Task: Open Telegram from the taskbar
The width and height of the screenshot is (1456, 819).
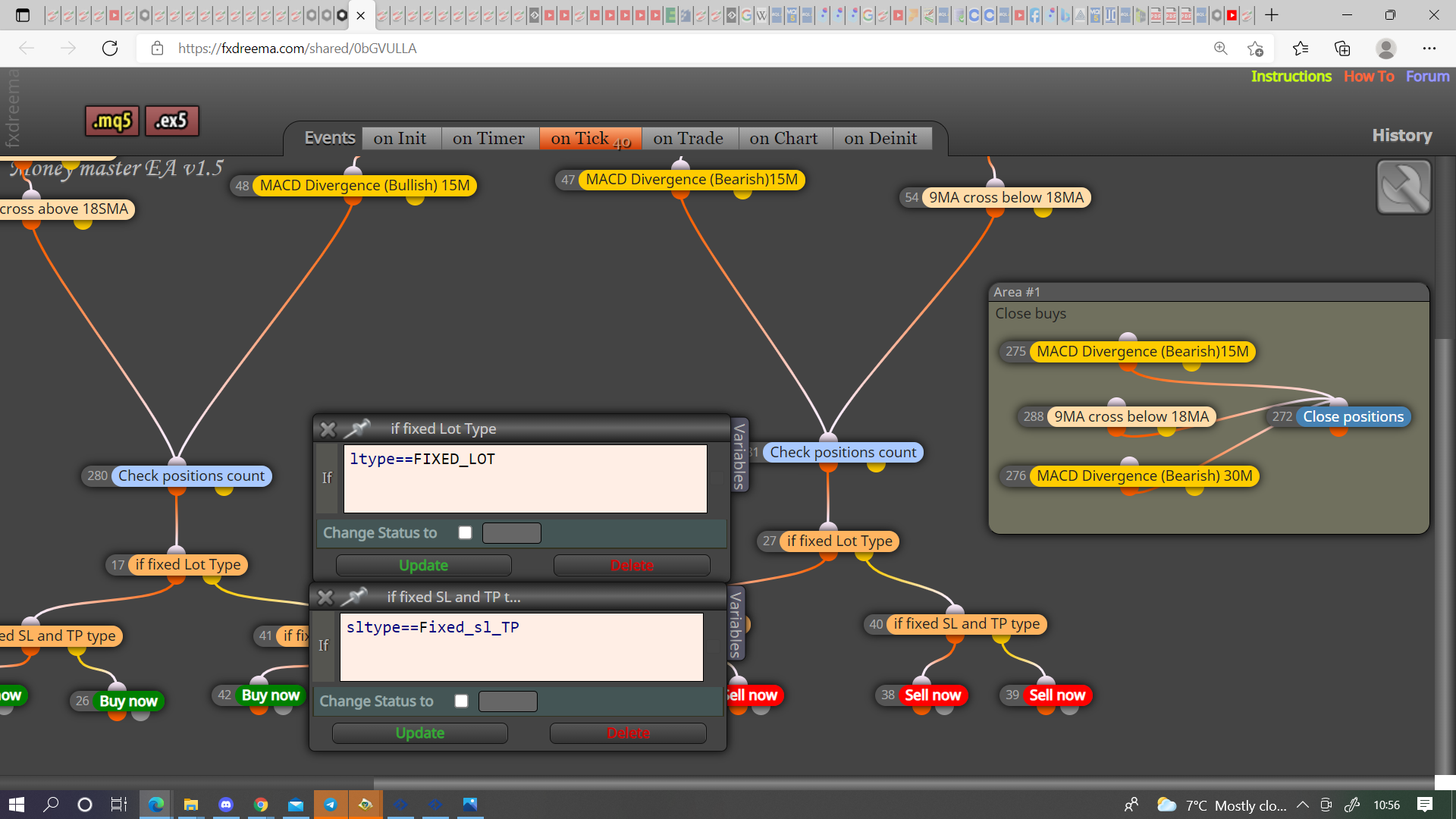Action: click(331, 805)
